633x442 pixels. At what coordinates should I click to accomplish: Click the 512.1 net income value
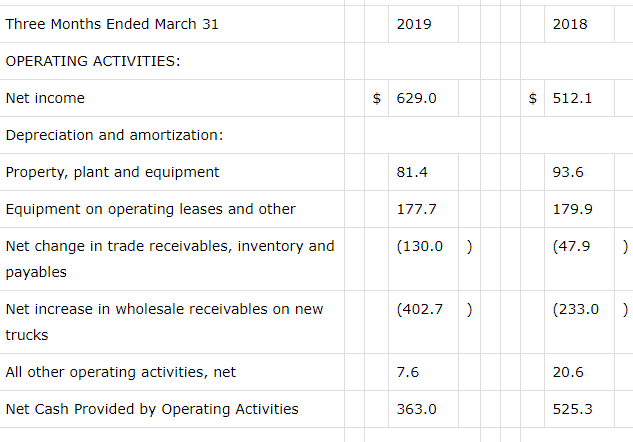tap(572, 98)
